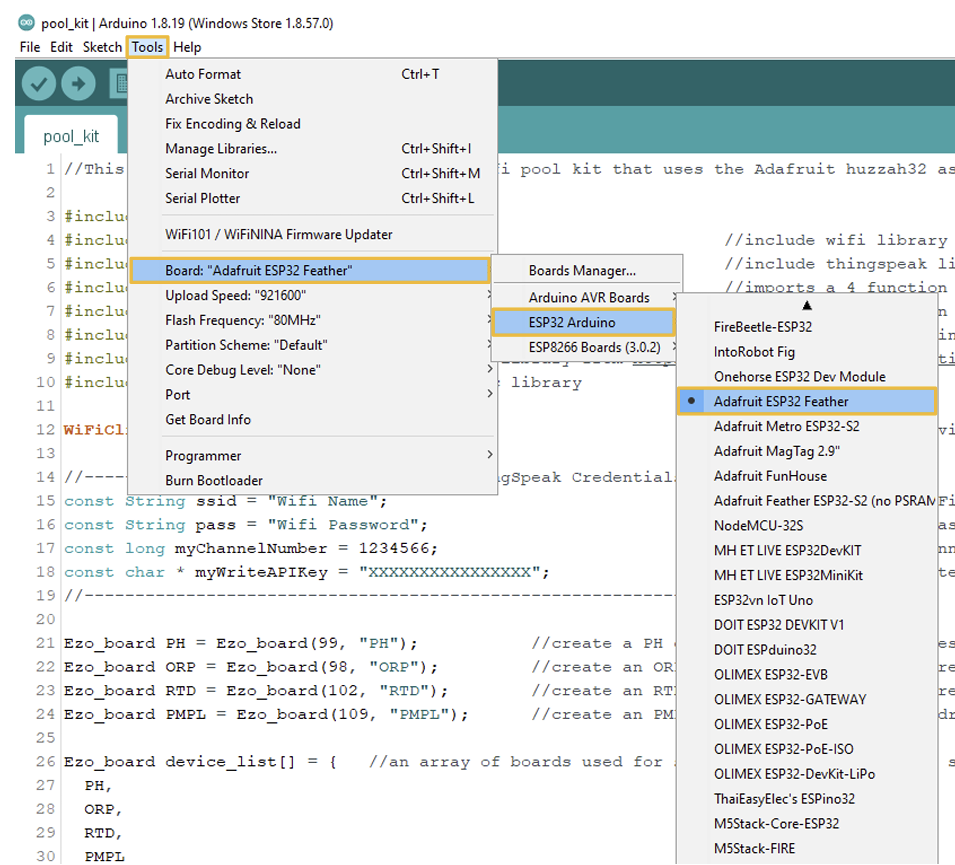Click the myWriteAPIKey XXXXXXXXXXXXXXXX string
Image resolution: width=955 pixels, height=865 pixels.
[x=449, y=572]
